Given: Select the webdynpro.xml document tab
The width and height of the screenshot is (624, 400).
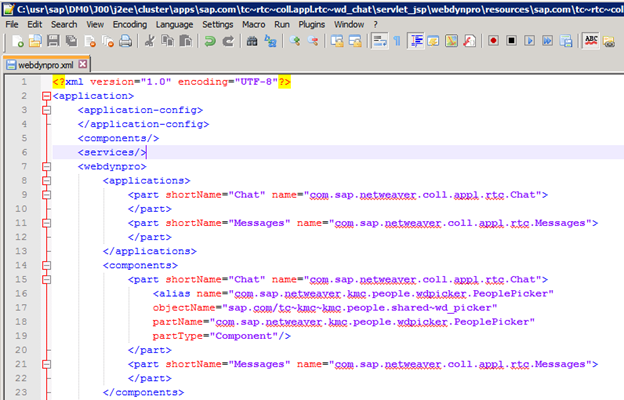Looking at the screenshot, I should tap(46, 64).
